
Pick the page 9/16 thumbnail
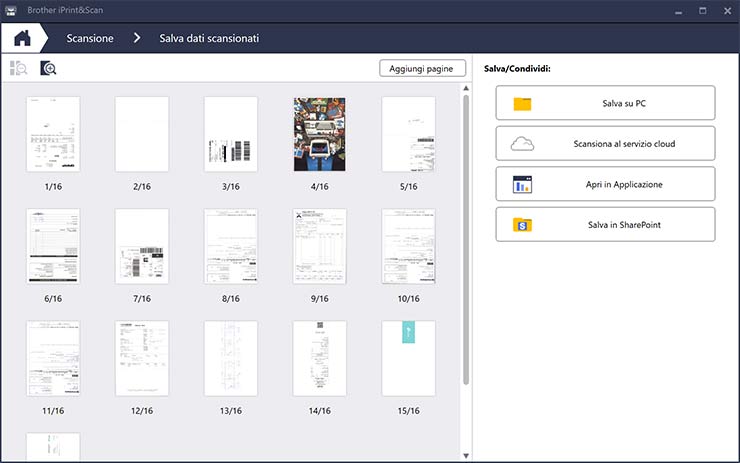[x=319, y=247]
